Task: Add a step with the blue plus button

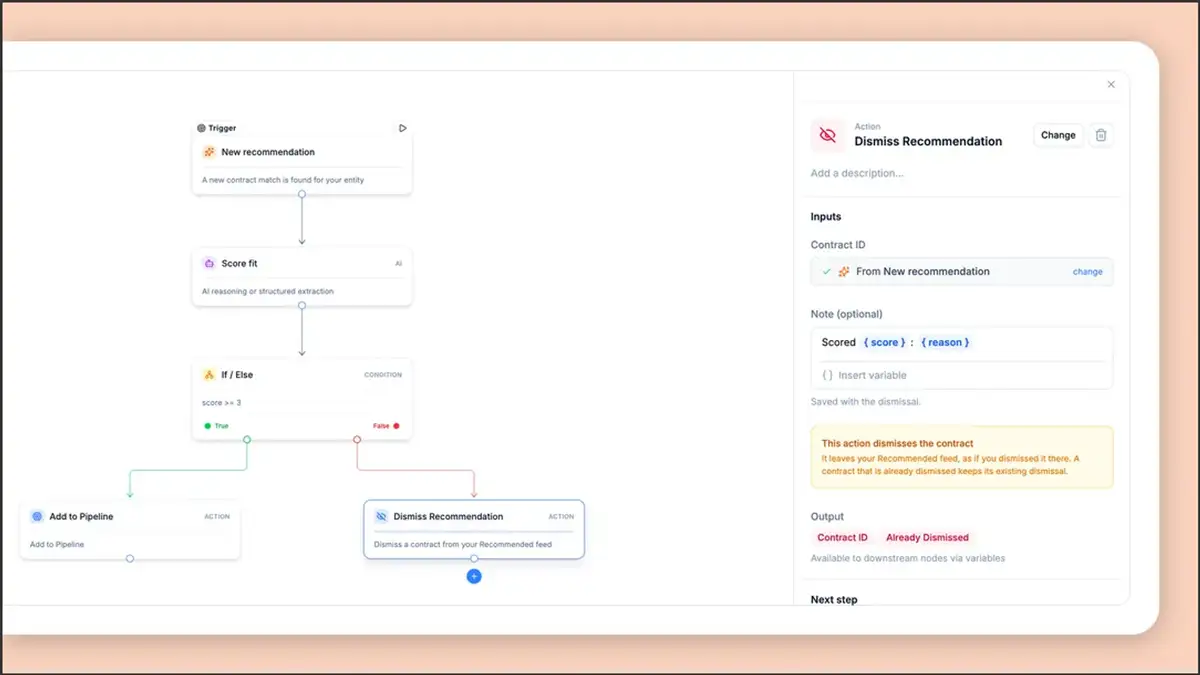Action: pos(474,576)
